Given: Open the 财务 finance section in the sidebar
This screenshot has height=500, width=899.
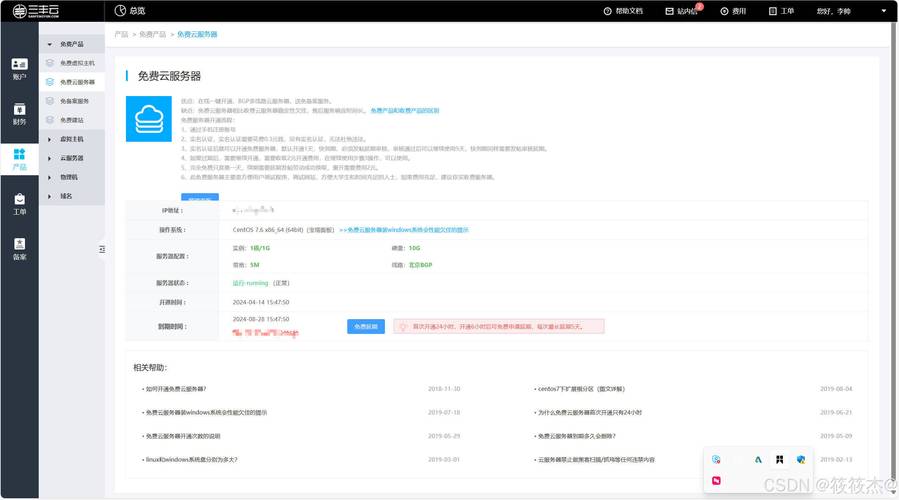Looking at the screenshot, I should [19, 114].
